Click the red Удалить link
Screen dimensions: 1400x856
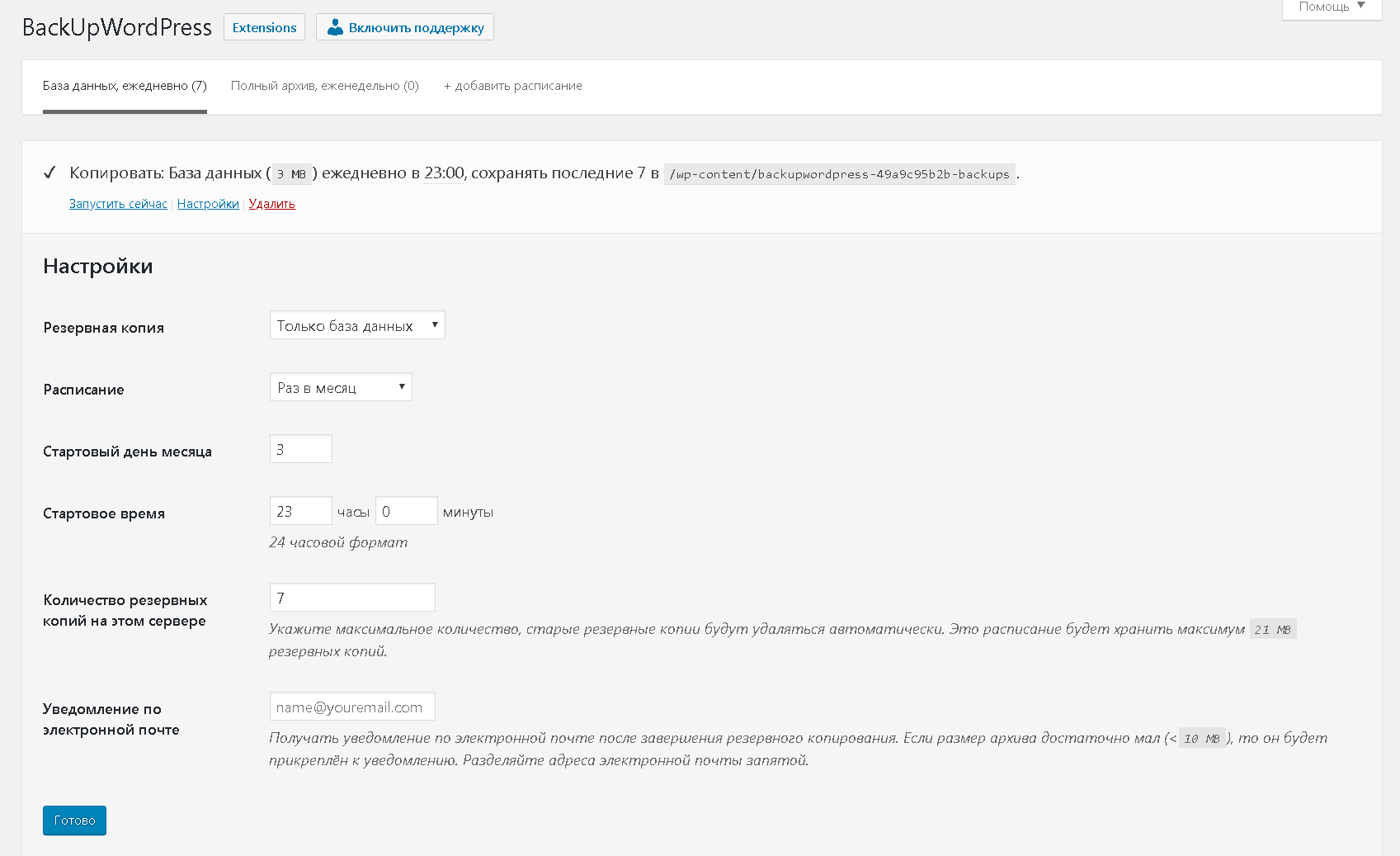point(272,204)
